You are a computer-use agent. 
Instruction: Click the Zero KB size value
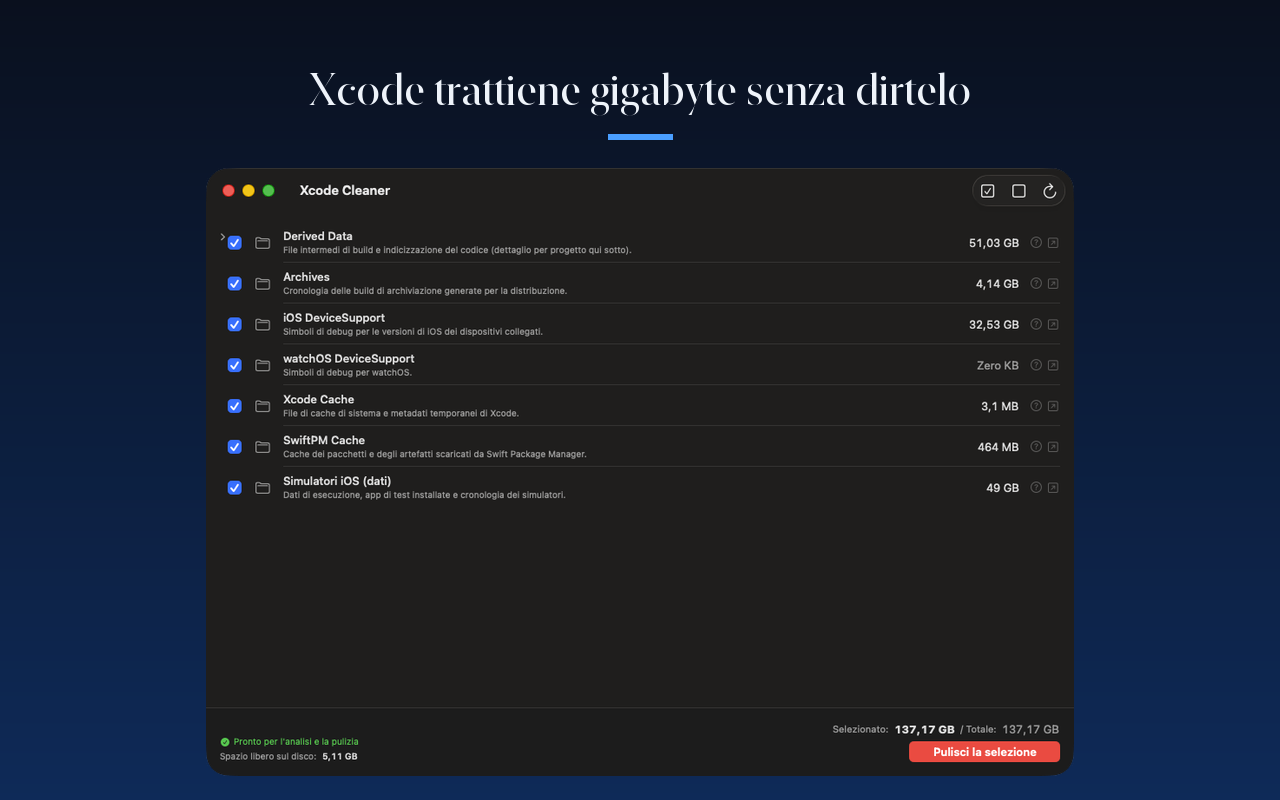tap(998, 366)
